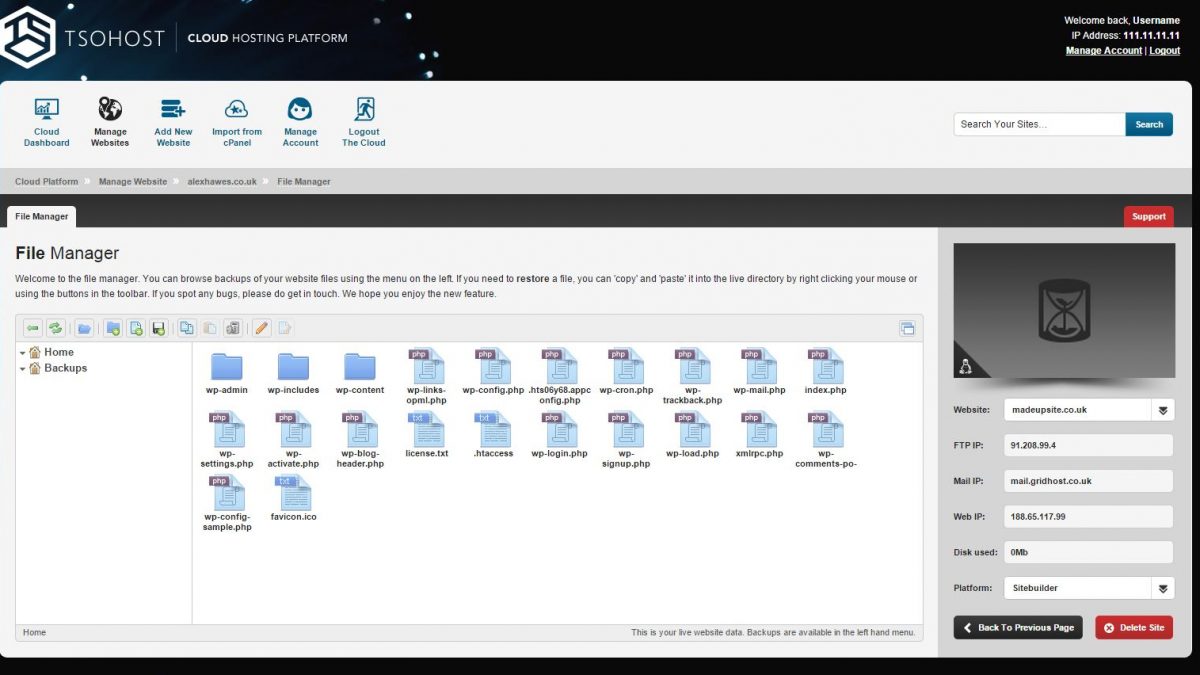The height and width of the screenshot is (675, 1200).
Task: Select the .htaccess file icon
Action: point(493,430)
